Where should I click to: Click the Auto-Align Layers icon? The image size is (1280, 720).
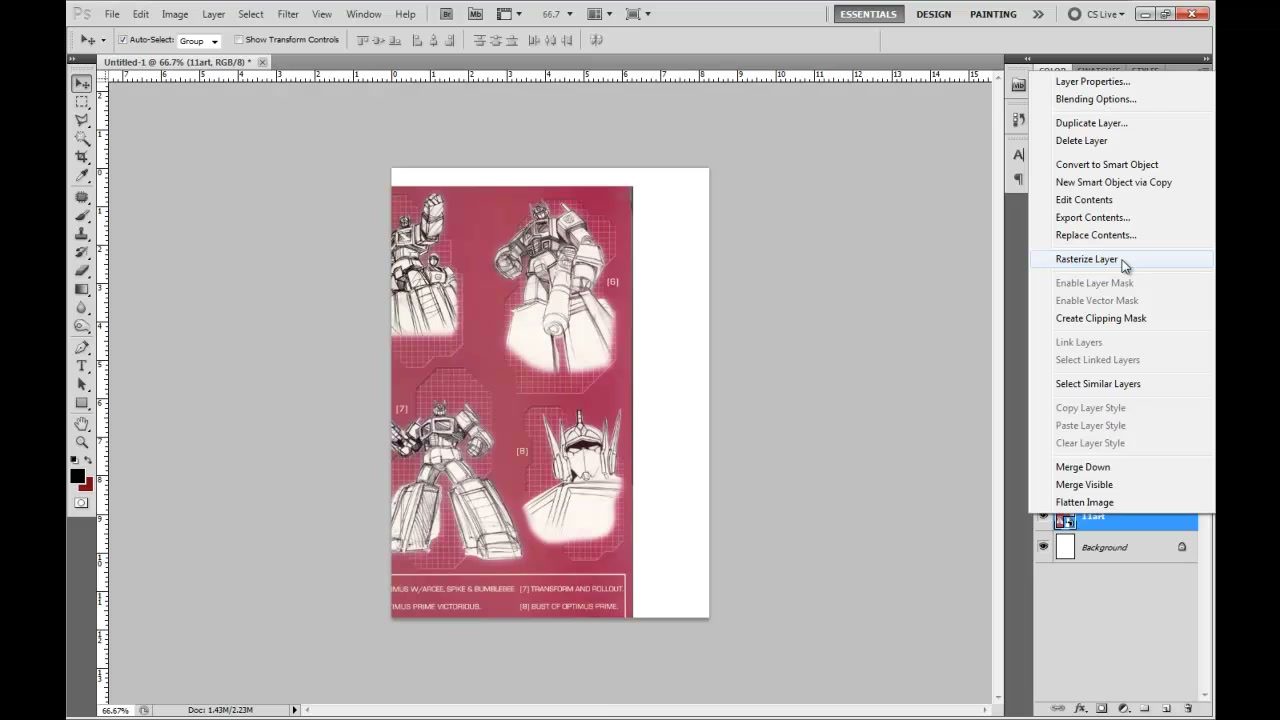tap(597, 40)
